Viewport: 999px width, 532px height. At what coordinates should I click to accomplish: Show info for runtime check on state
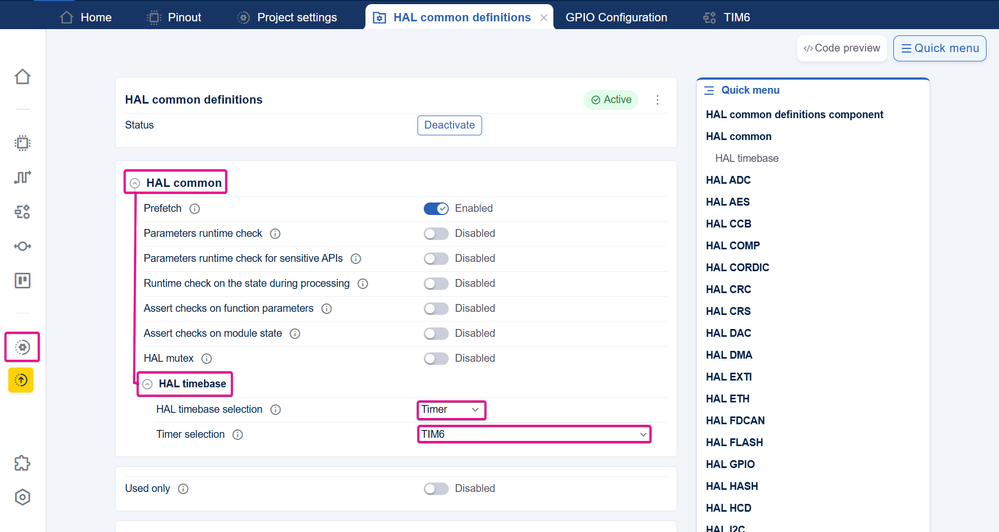coord(363,284)
